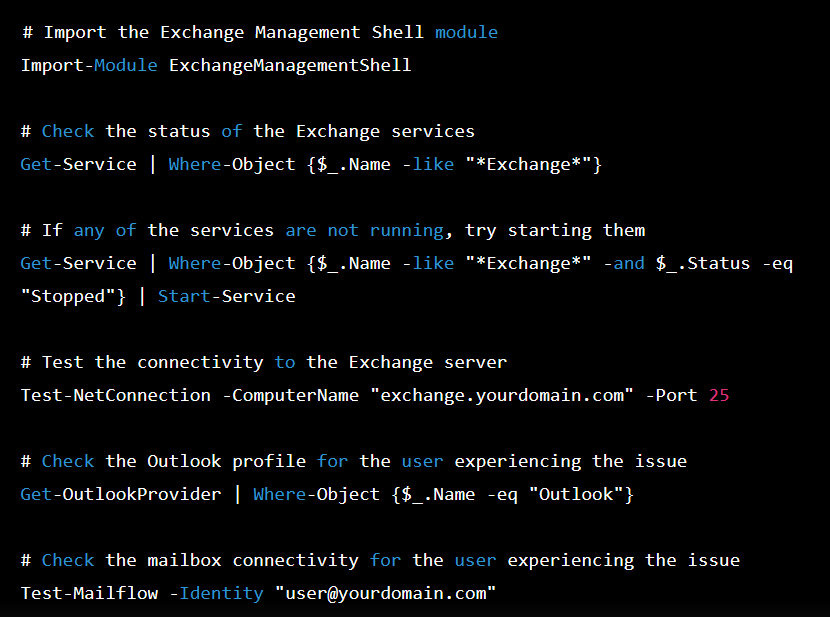Click the Start-Service cmdlet
This screenshot has width=830, height=617.
point(226,296)
